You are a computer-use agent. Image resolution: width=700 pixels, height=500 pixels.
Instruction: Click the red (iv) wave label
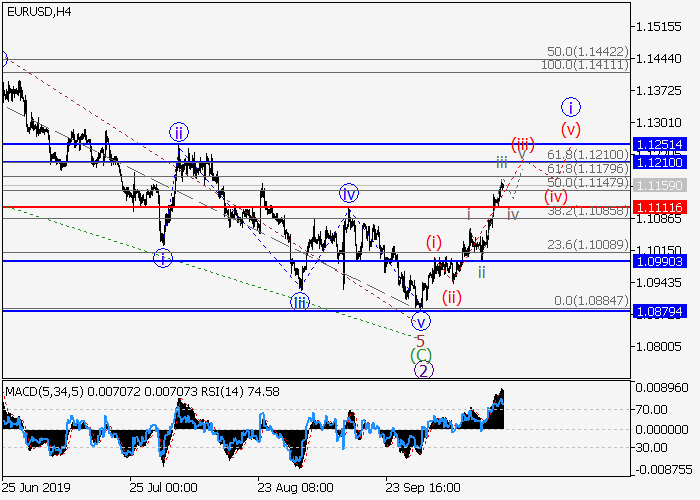pos(555,196)
